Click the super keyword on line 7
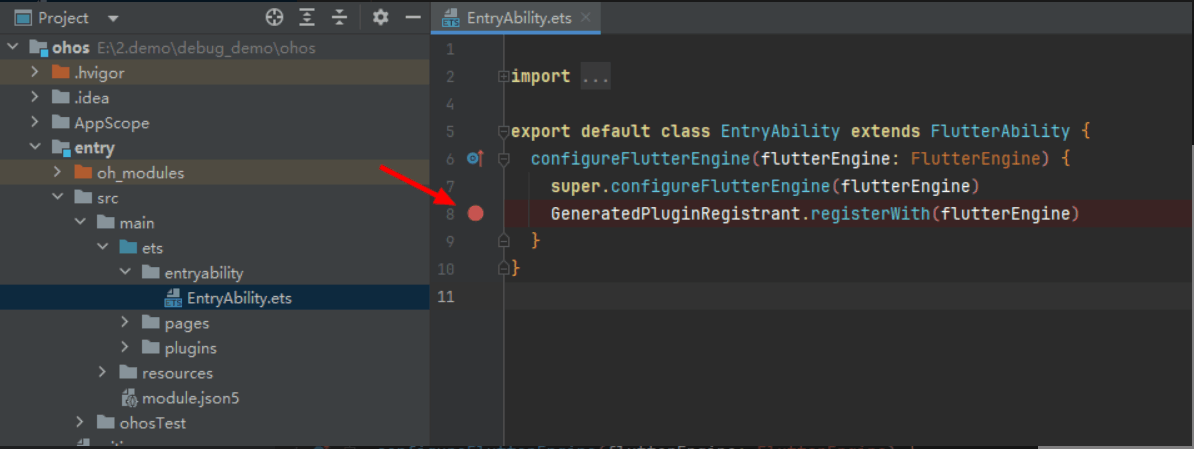This screenshot has height=449, width=1194. click(x=576, y=186)
